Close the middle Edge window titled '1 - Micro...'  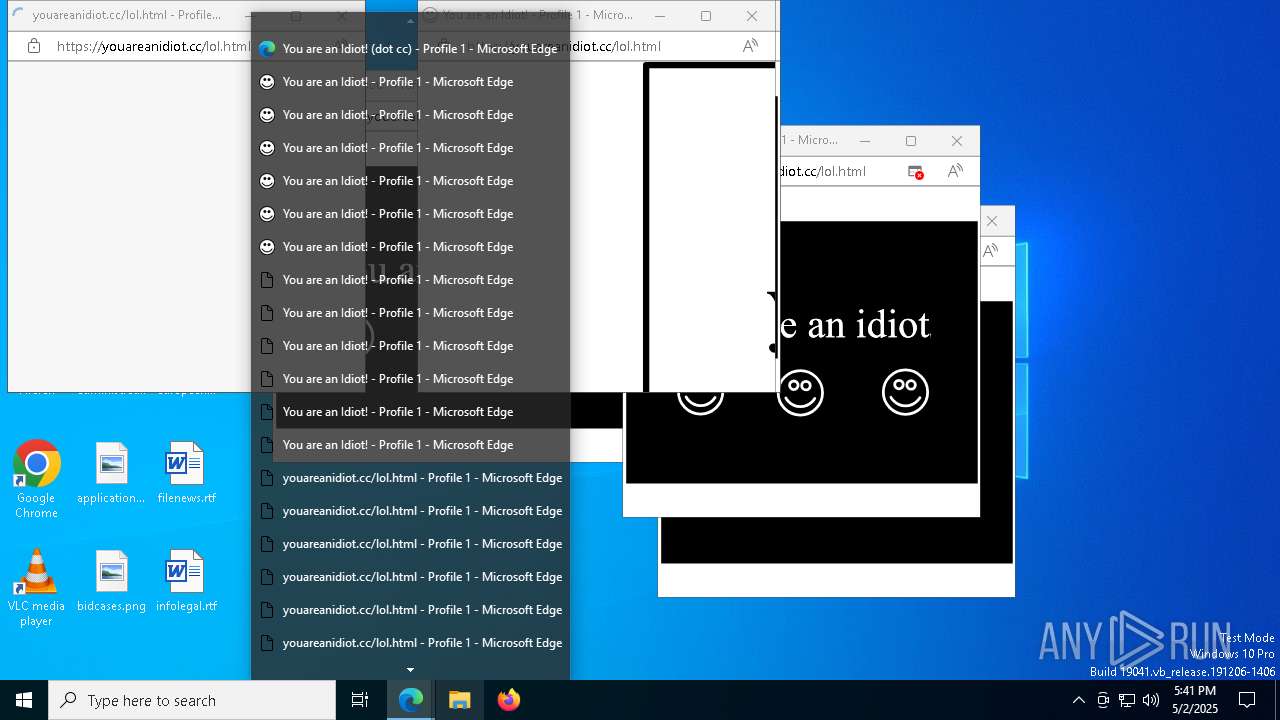(957, 141)
